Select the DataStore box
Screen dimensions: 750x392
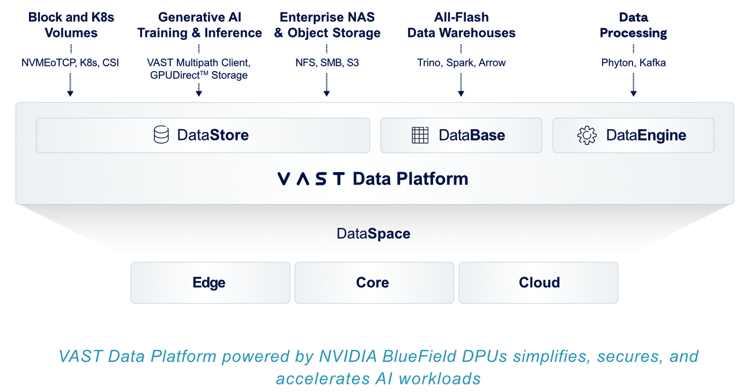(x=203, y=135)
